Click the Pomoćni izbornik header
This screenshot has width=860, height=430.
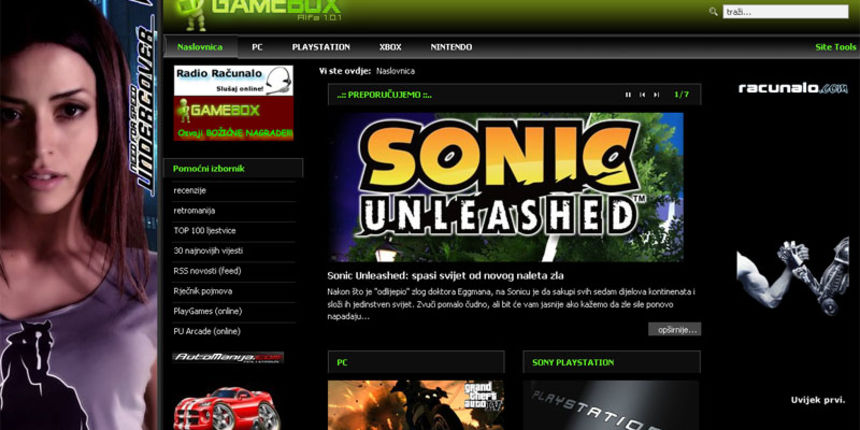pos(233,168)
